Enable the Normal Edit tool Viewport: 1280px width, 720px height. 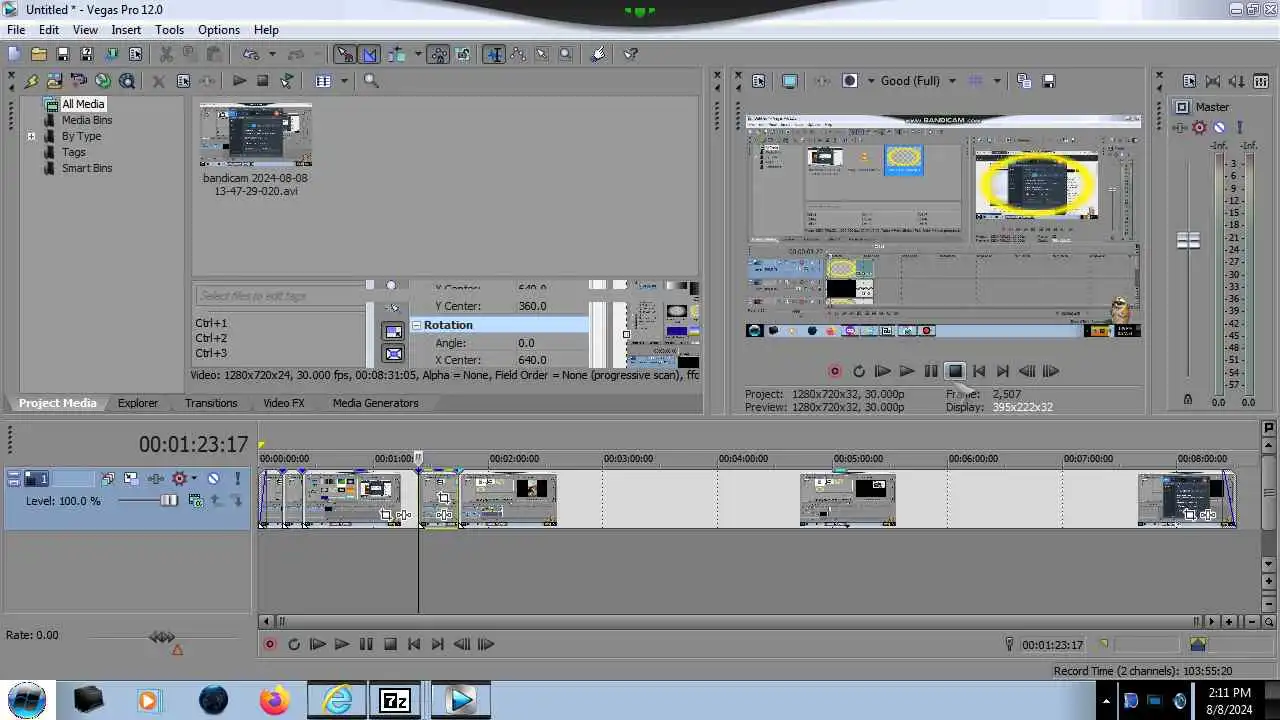[x=494, y=54]
